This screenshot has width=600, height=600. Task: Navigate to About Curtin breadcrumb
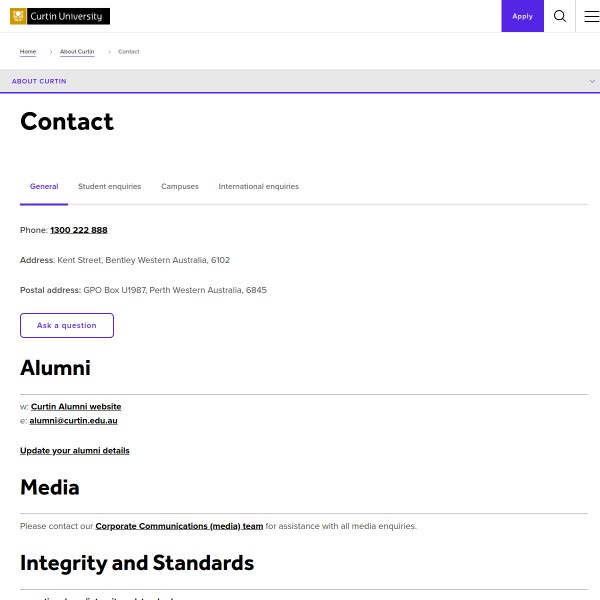(77, 51)
